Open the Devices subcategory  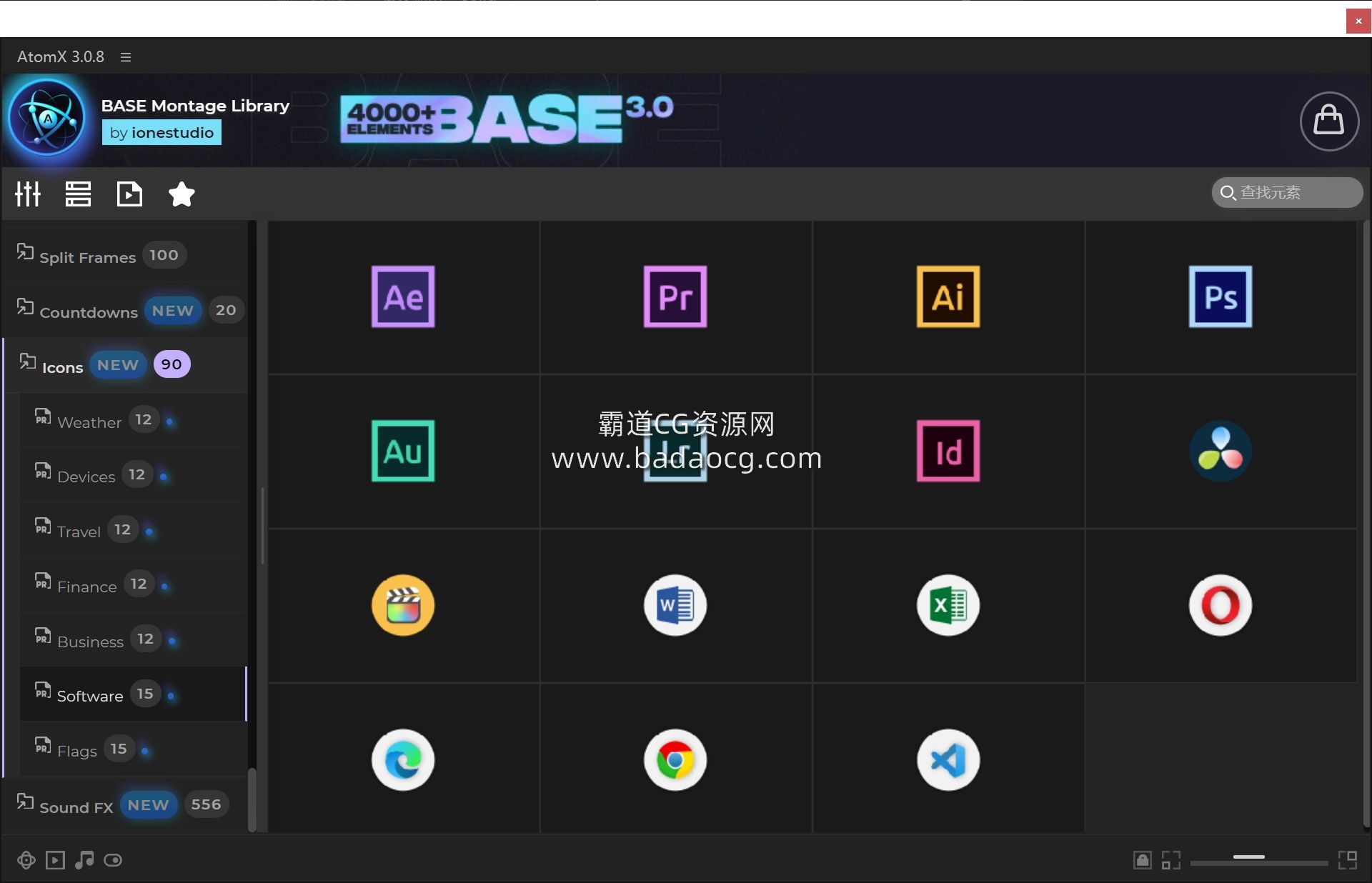[x=133, y=475]
